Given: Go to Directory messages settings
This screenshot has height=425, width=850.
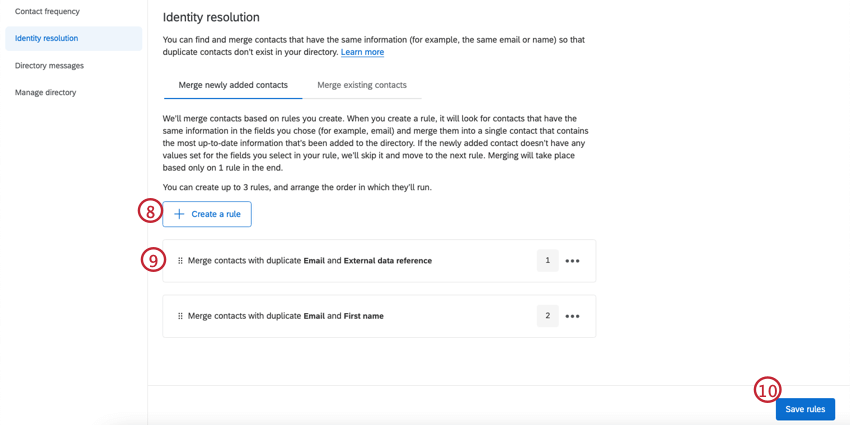Looking at the screenshot, I should coord(49,66).
